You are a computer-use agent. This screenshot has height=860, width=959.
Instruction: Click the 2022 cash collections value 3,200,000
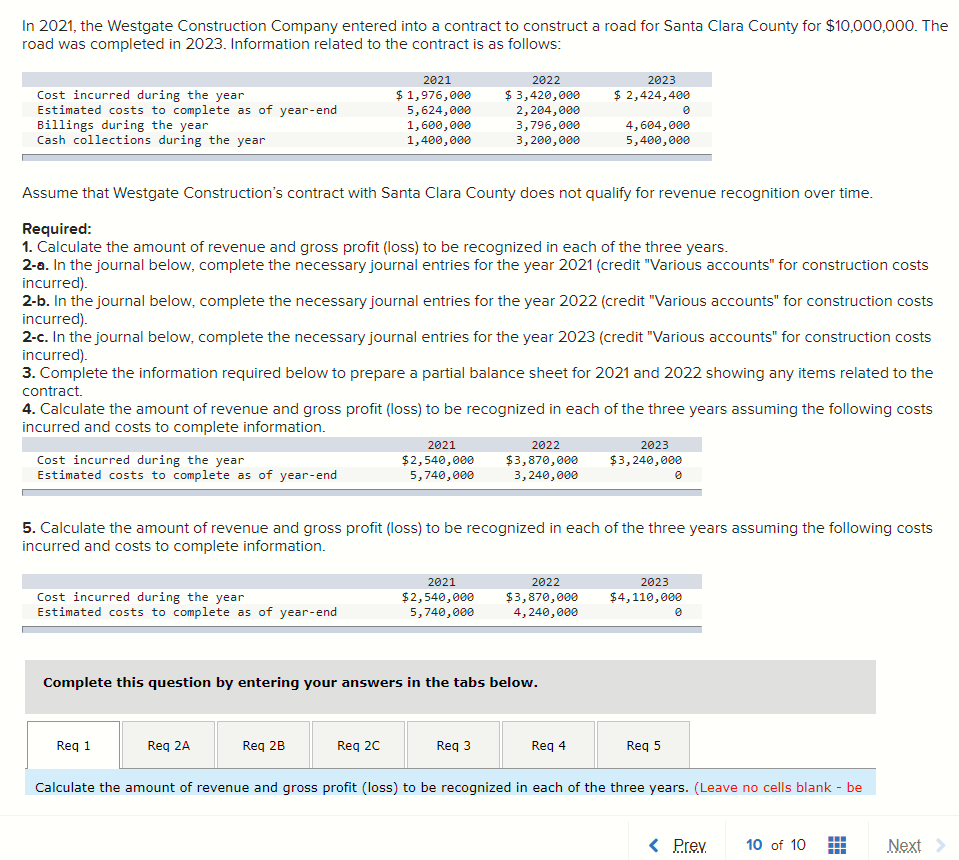548,140
